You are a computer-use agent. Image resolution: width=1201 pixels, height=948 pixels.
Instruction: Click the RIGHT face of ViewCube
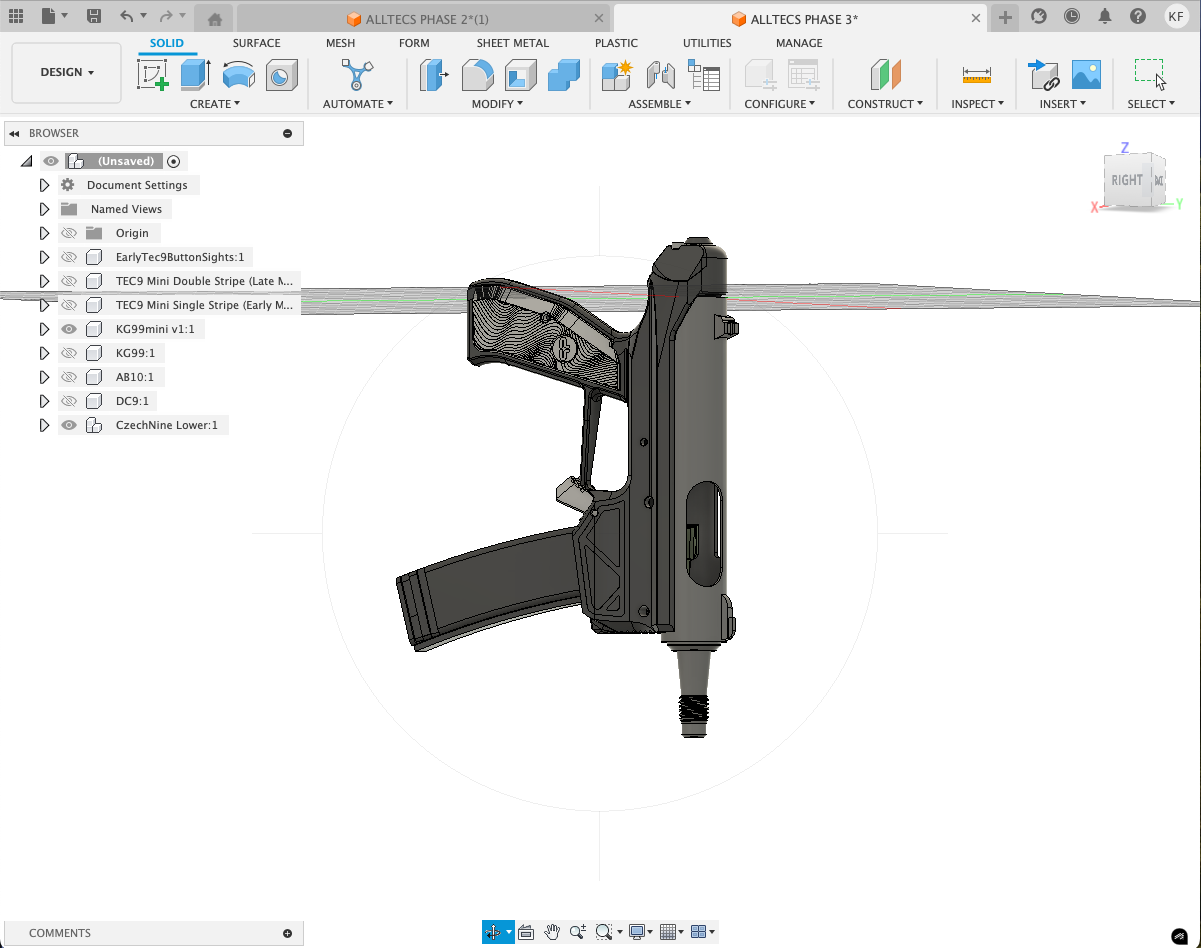pos(1126,181)
